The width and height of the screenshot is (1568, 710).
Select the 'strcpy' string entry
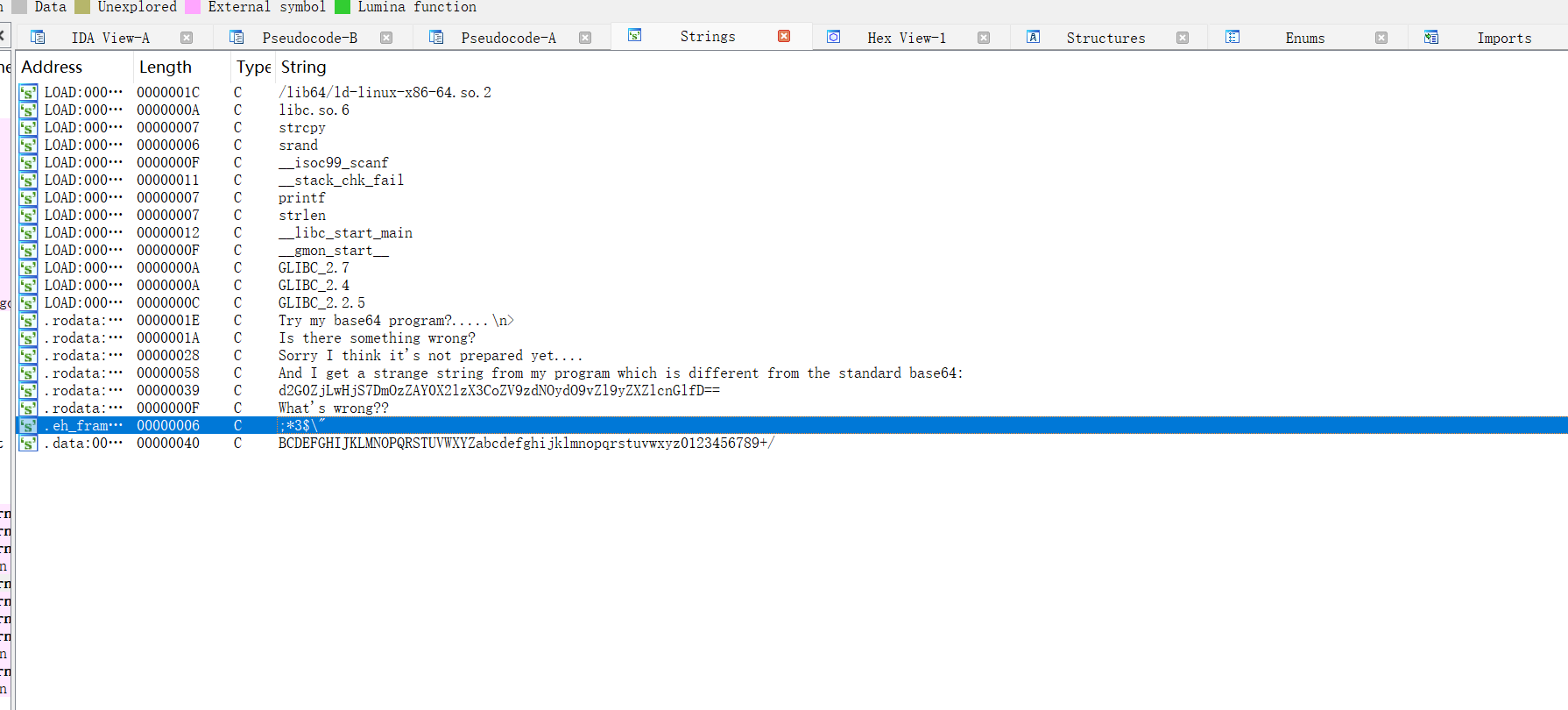point(301,127)
